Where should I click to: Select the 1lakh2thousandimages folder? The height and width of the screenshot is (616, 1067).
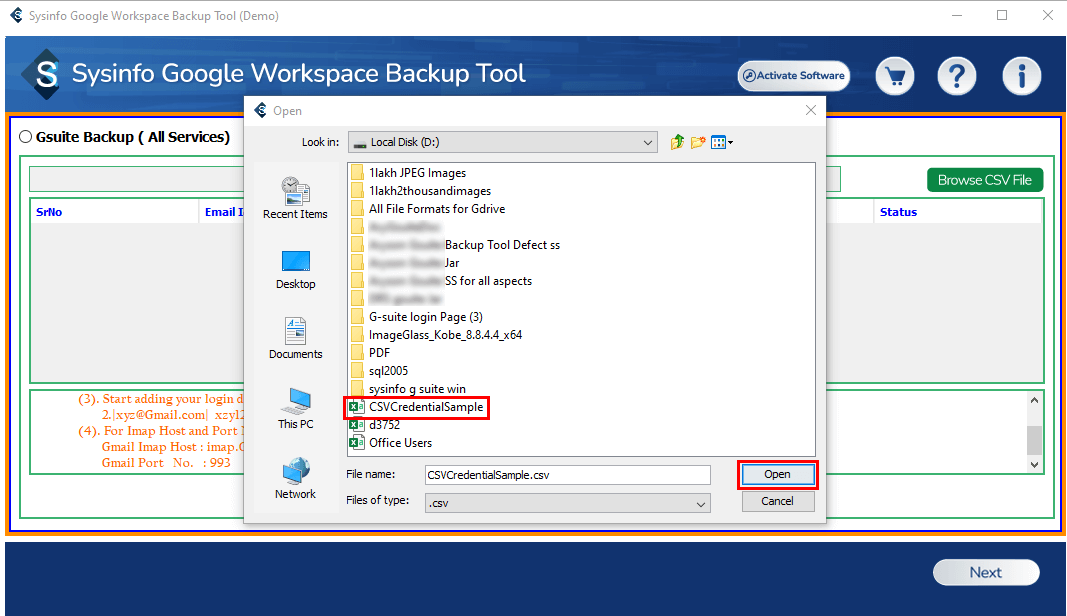[421, 191]
